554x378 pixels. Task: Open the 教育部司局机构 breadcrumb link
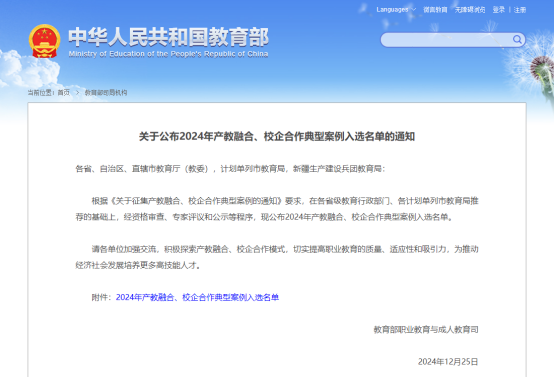pyautogui.click(x=106, y=93)
